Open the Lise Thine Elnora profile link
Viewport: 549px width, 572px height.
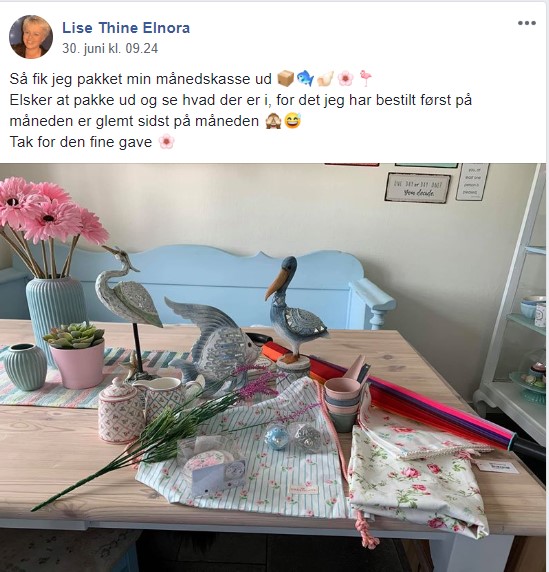126,28
